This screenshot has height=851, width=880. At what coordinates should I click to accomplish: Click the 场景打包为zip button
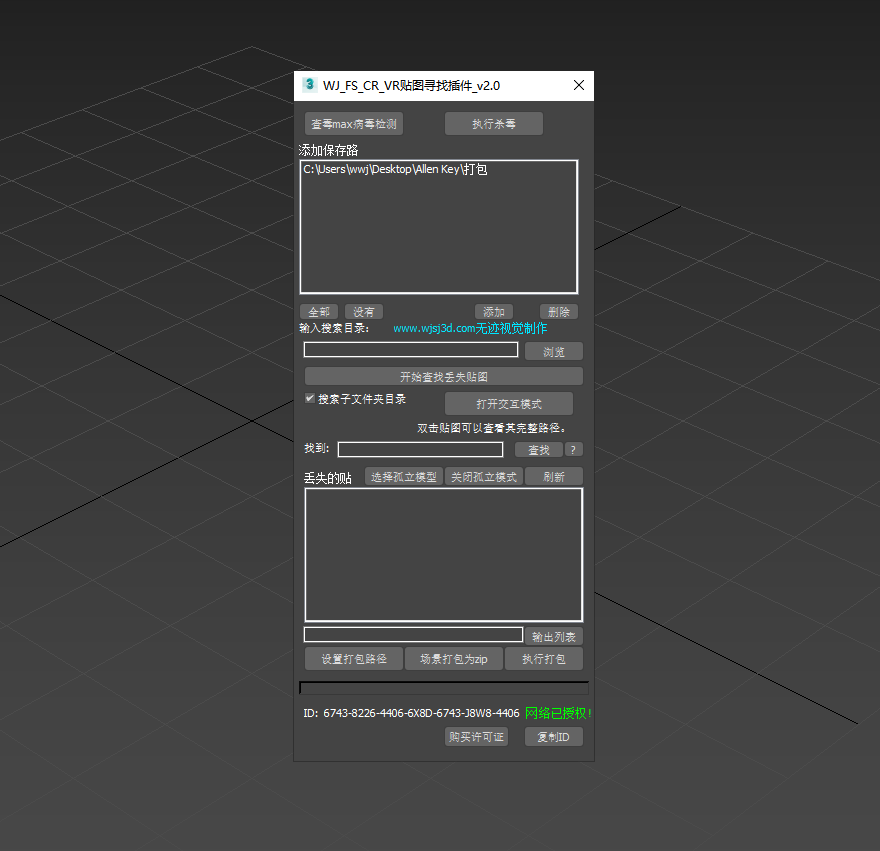pyautogui.click(x=453, y=659)
